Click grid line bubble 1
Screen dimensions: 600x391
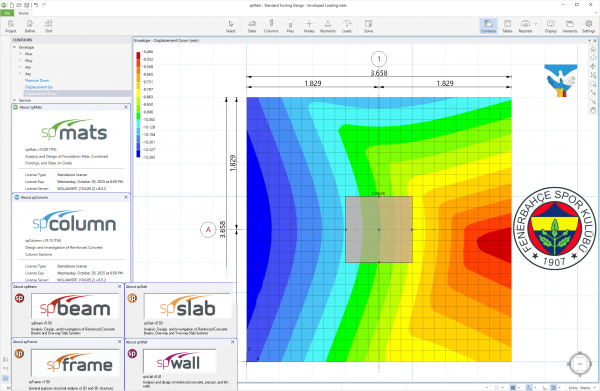pyautogui.click(x=379, y=59)
